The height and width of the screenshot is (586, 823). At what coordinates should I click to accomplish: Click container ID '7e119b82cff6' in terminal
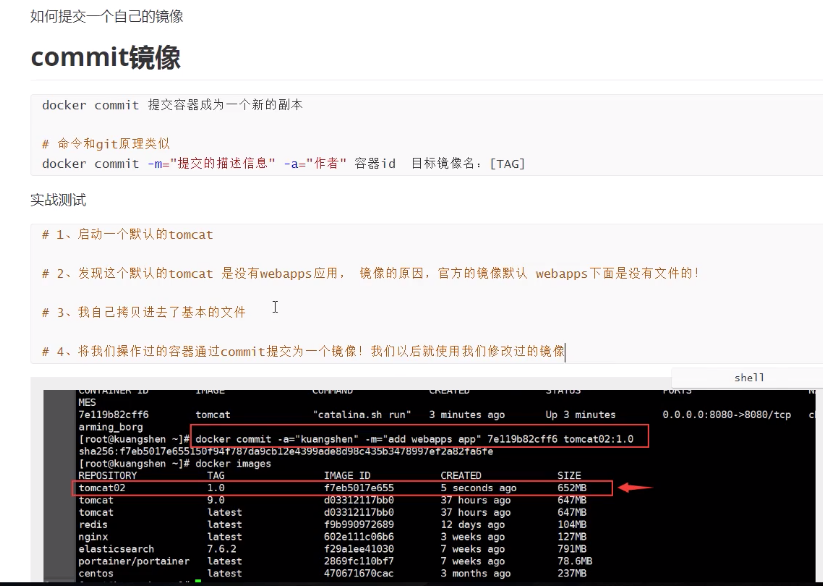pyautogui.click(x=113, y=415)
